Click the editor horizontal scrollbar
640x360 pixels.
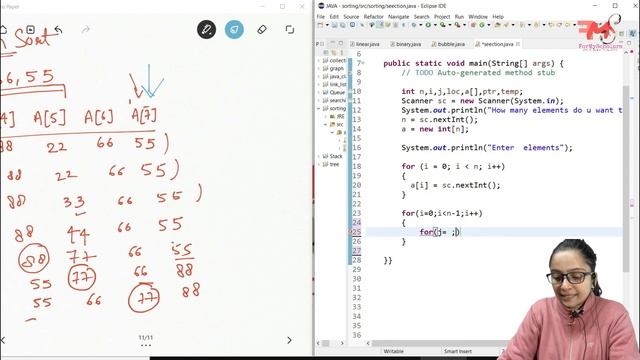coord(439,343)
